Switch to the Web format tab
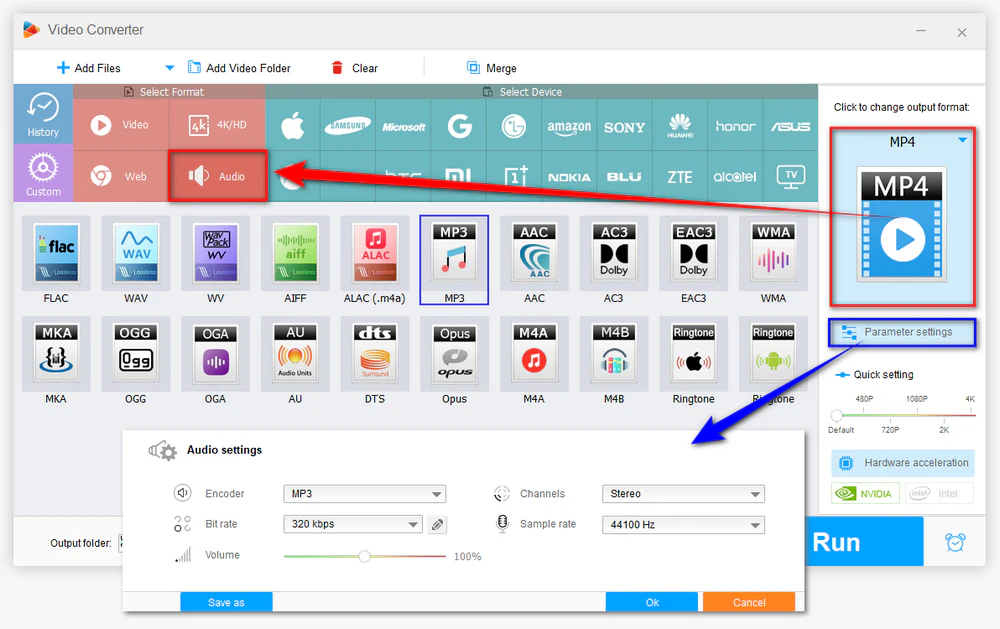Viewport: 1000px width, 629px height. [121, 176]
